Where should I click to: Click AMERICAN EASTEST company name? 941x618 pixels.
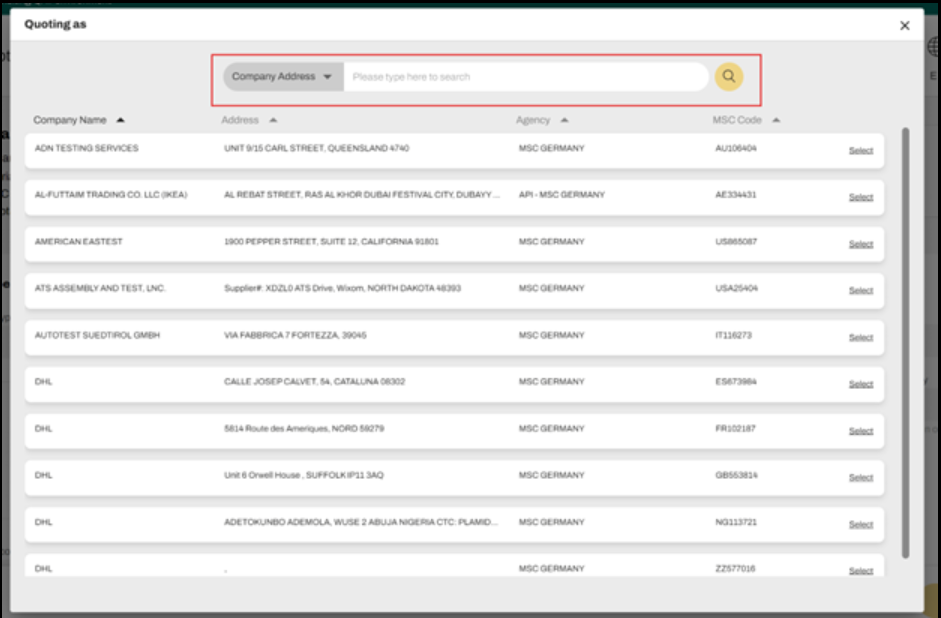(x=79, y=241)
